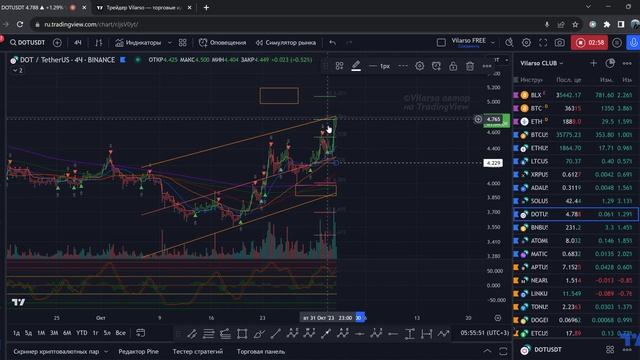This screenshot has width=640, height=360.
Task: Open more options in the drawing toolbar
Action: [x=487, y=66]
